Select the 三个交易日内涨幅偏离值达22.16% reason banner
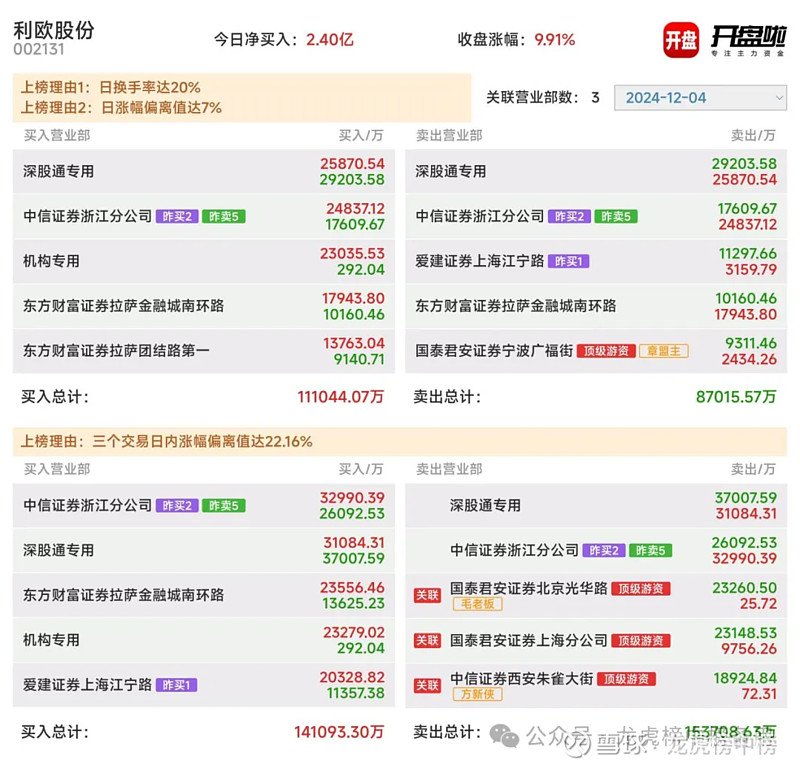 point(399,441)
